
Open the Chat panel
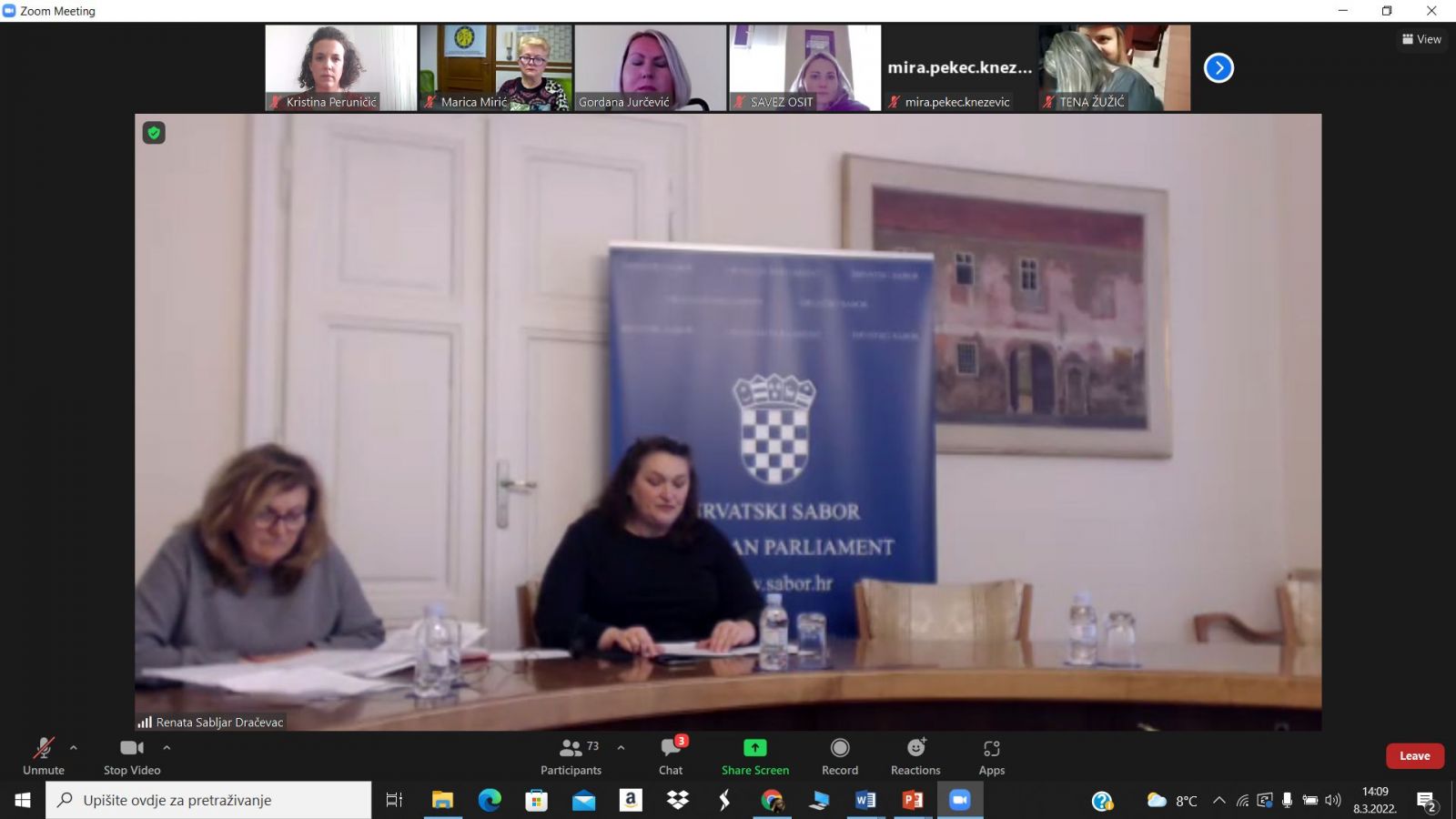pyautogui.click(x=672, y=756)
